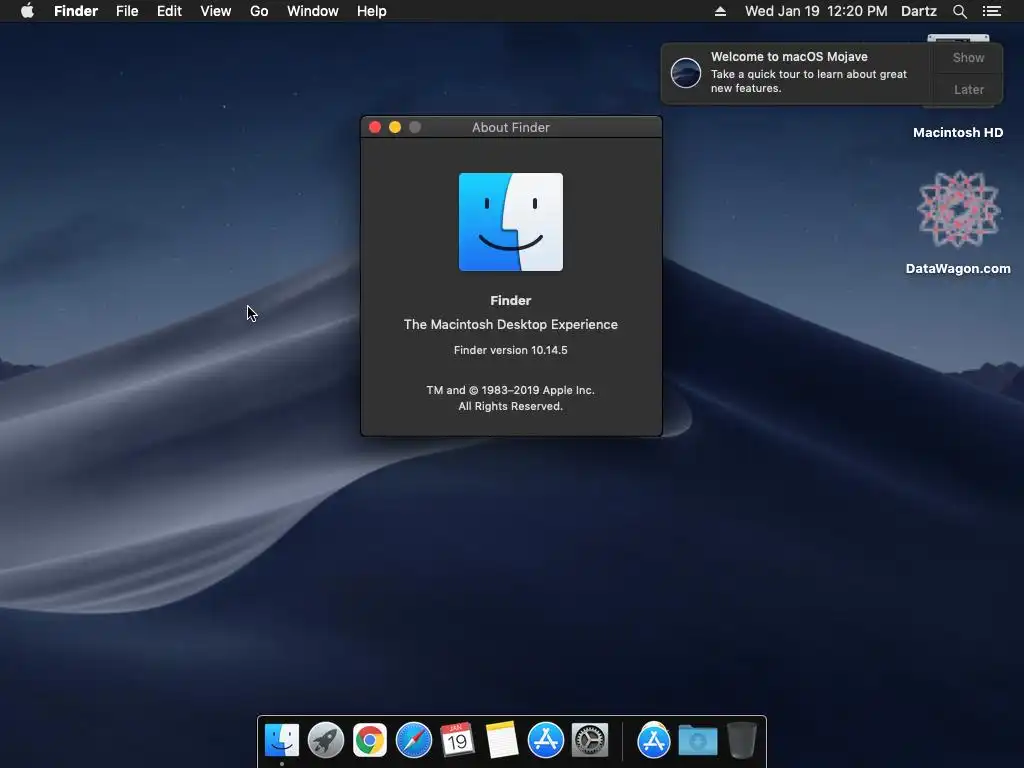Close the About Finder window
The width and height of the screenshot is (1024, 768).
click(375, 127)
